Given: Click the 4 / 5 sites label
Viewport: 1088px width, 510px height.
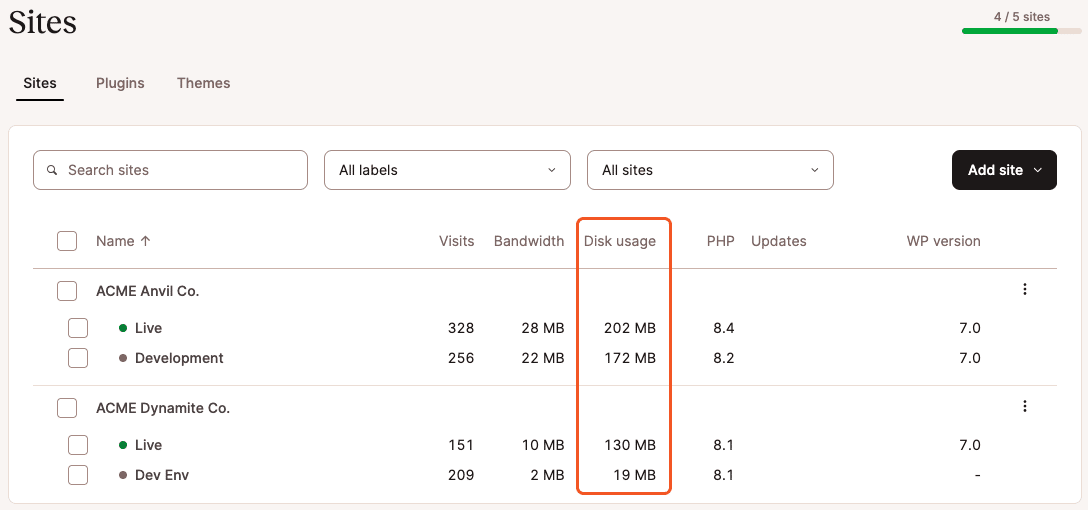Looking at the screenshot, I should coord(1021,17).
